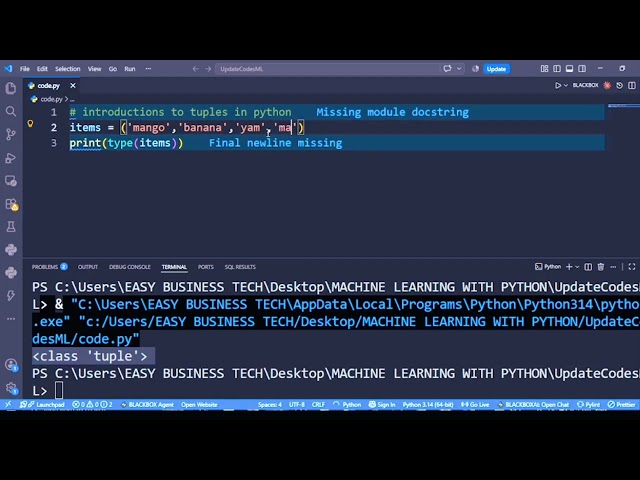This screenshot has height=480, width=640.
Task: Open the Explorer view in activity bar
Action: 11,88
